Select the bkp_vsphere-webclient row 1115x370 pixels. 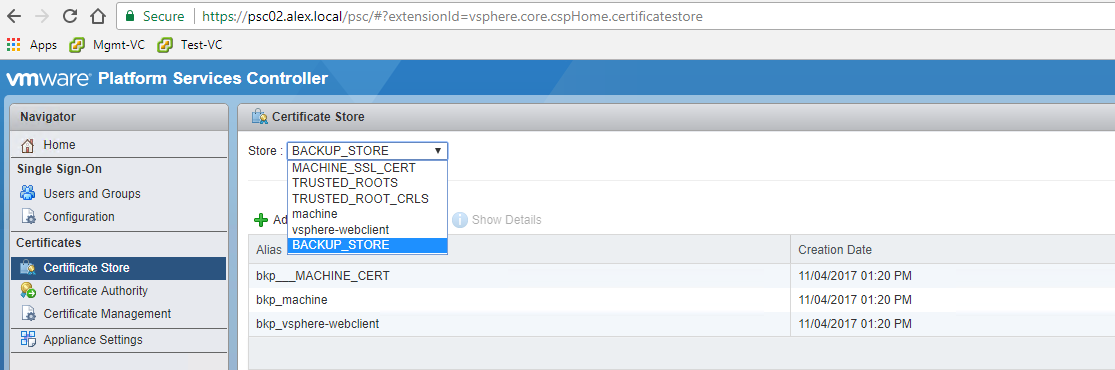click(682, 324)
